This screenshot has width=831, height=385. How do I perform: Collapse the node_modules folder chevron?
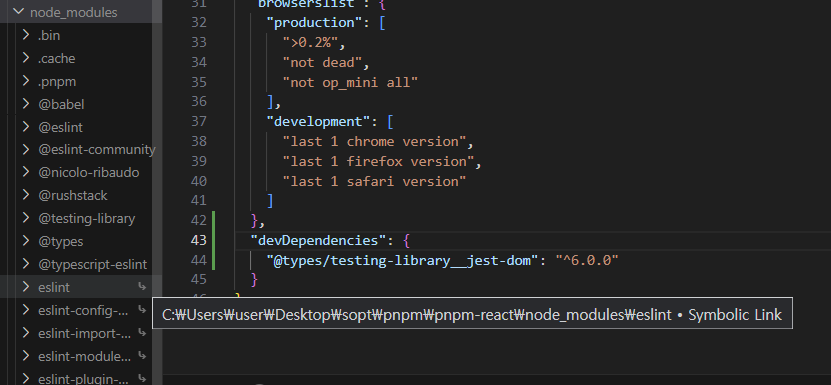coord(19,11)
